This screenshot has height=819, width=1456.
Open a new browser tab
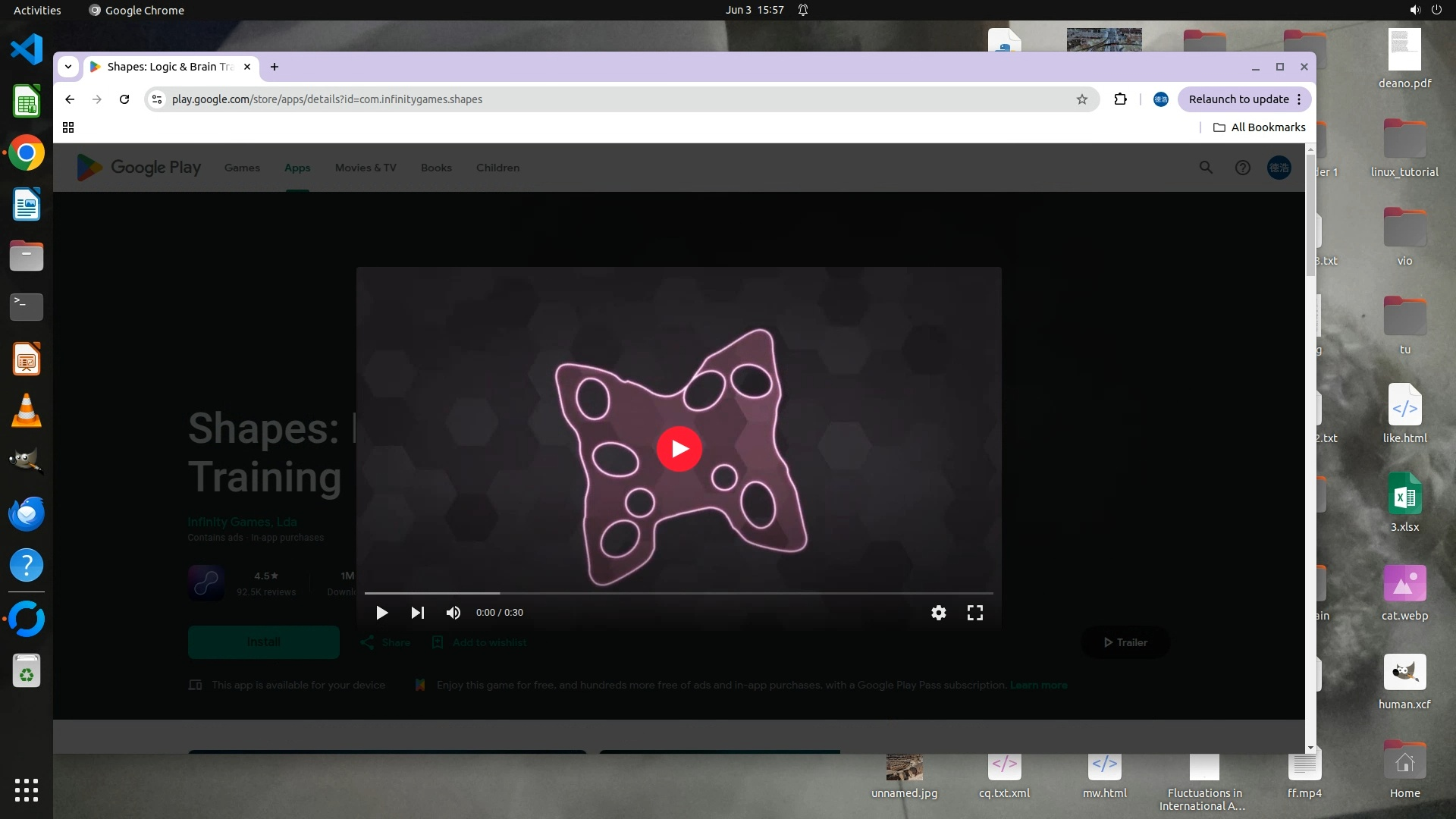pyautogui.click(x=275, y=67)
